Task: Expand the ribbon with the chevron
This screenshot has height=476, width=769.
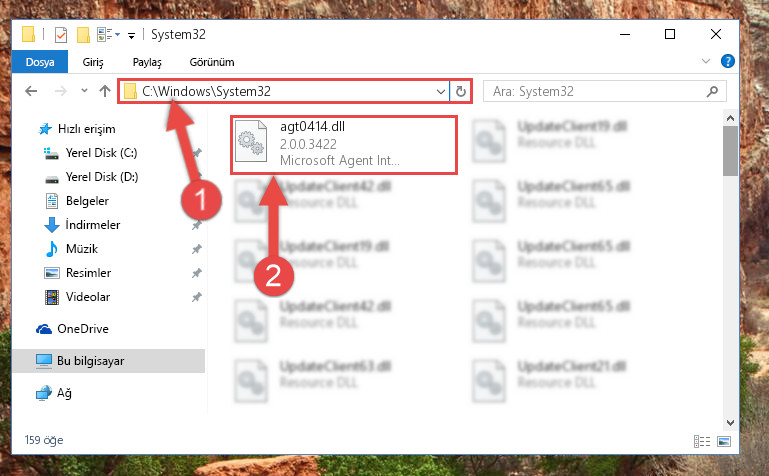Action: [x=706, y=61]
